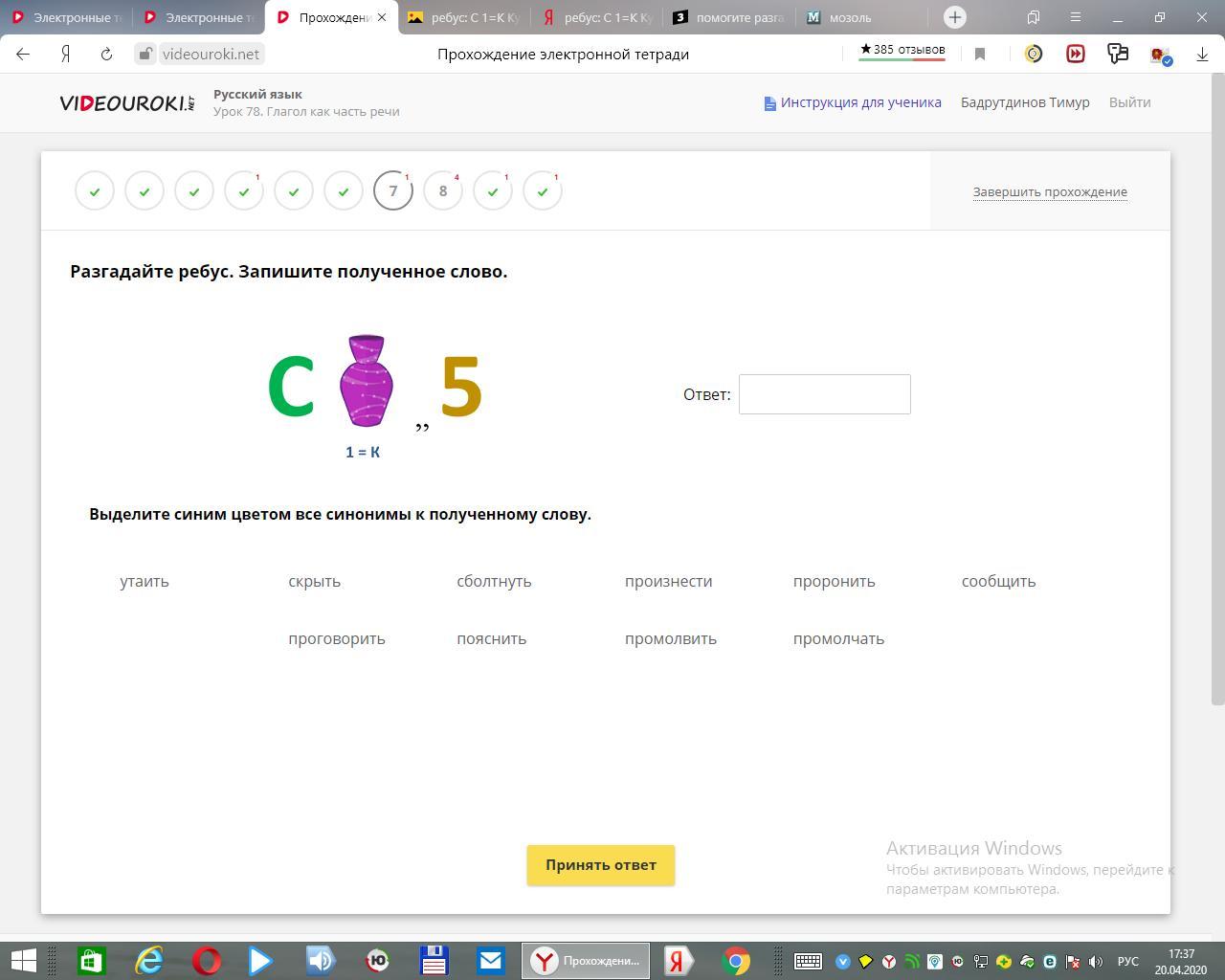
Task: Bookmark this page with the ribbon icon
Action: [980, 55]
